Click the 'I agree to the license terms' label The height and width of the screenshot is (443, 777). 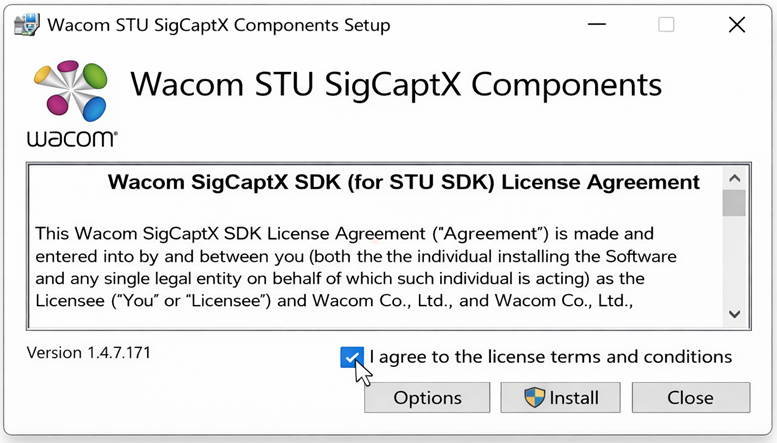click(551, 357)
